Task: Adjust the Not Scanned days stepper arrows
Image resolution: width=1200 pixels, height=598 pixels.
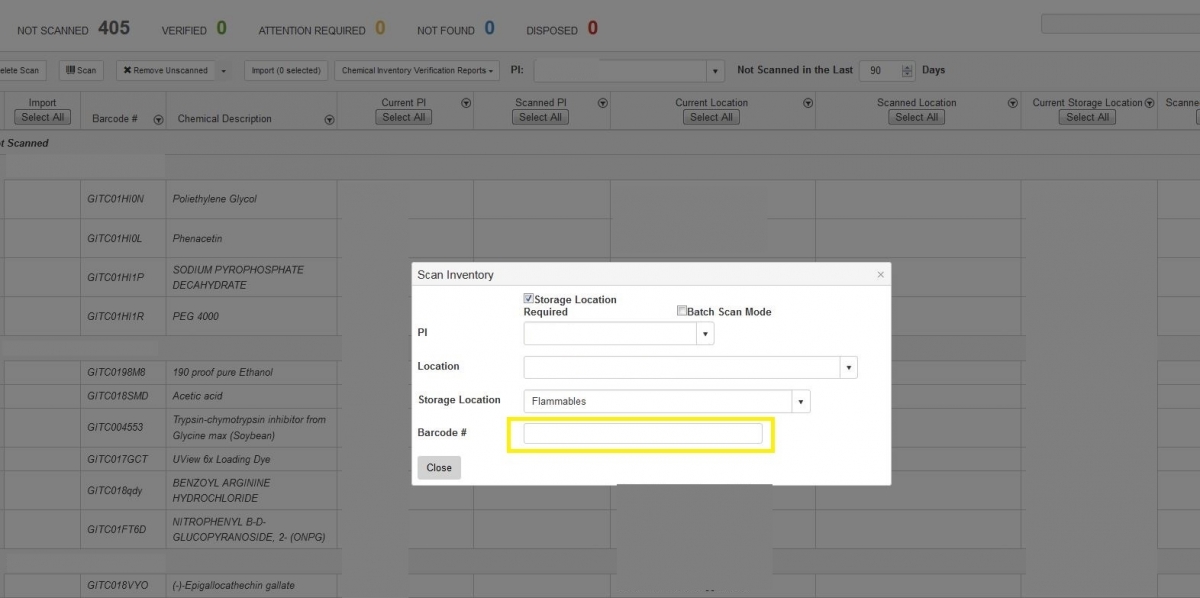Action: click(x=907, y=71)
